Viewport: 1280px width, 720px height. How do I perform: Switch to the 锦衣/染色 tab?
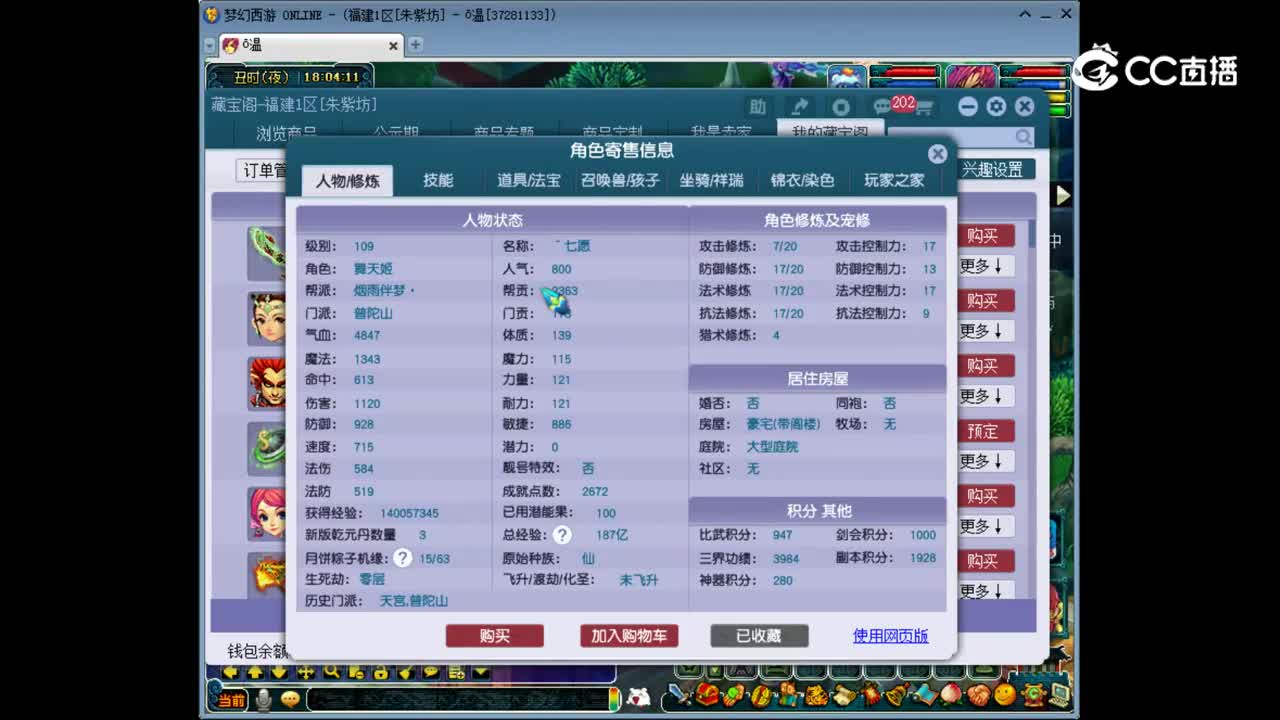pyautogui.click(x=802, y=180)
